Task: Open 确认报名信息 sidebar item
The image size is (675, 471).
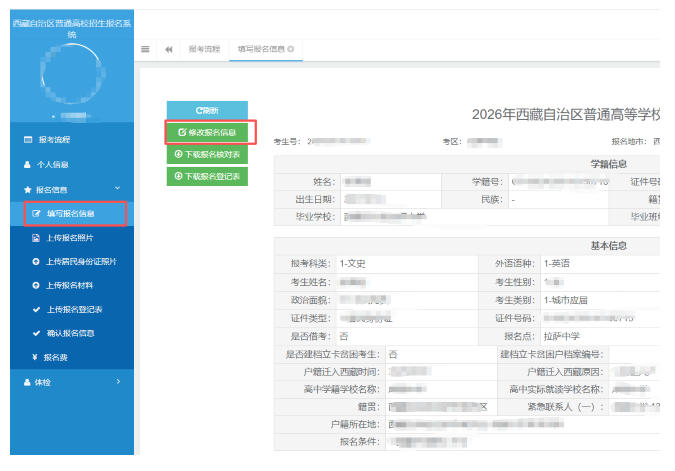Action: [72, 333]
